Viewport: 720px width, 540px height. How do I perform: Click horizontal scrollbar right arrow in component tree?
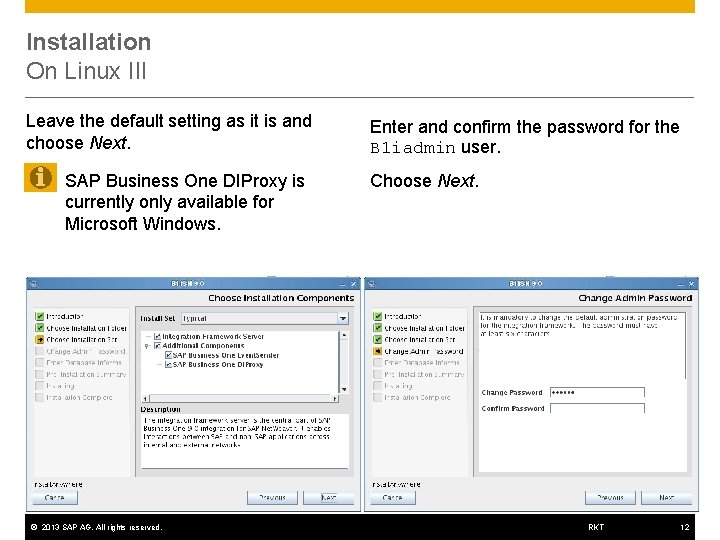[x=335, y=399]
